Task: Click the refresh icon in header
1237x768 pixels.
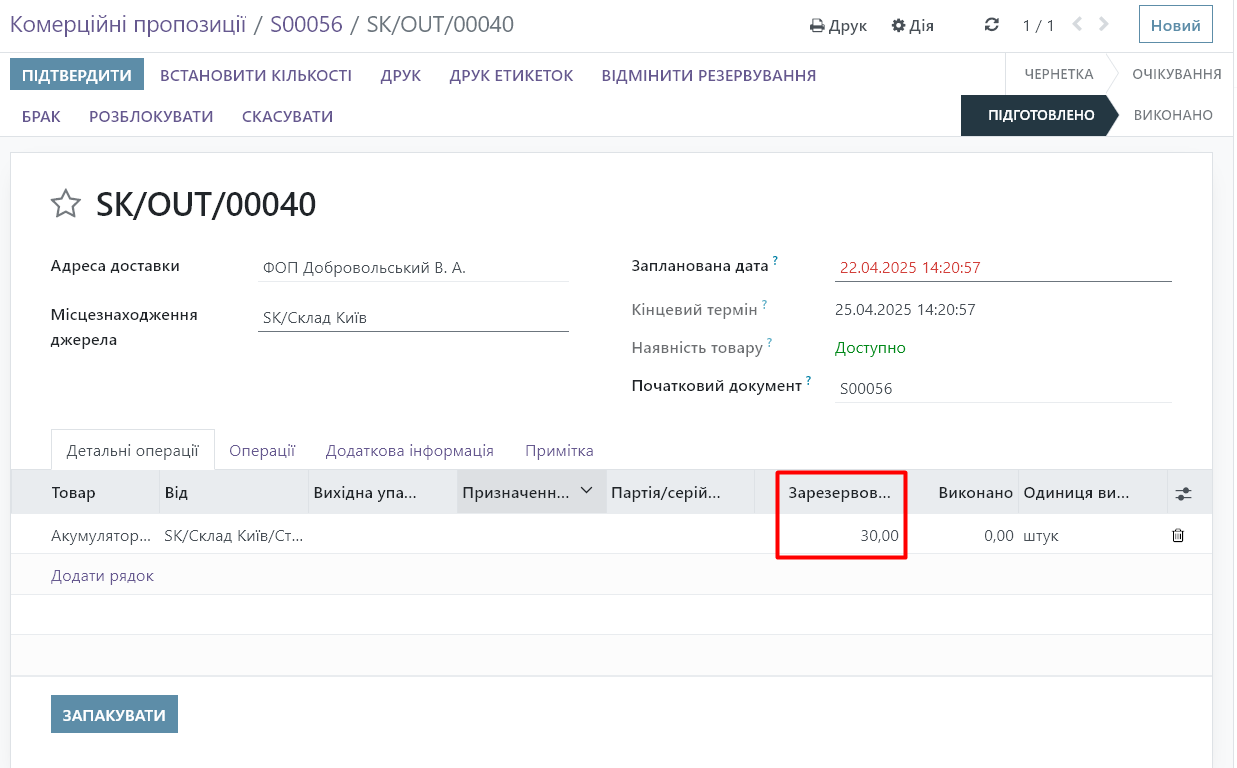Action: coord(991,25)
